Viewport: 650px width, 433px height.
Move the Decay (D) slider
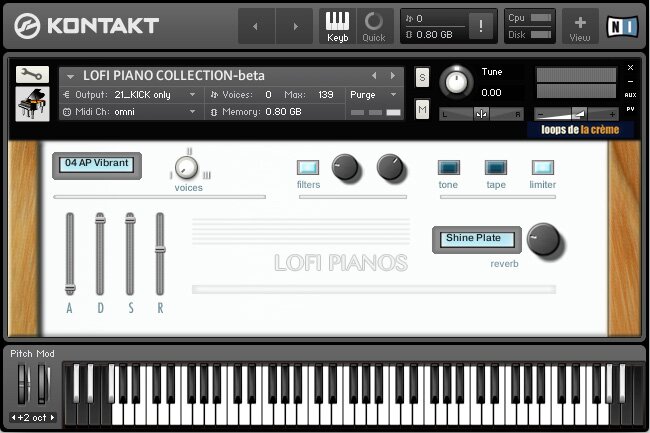tap(100, 219)
